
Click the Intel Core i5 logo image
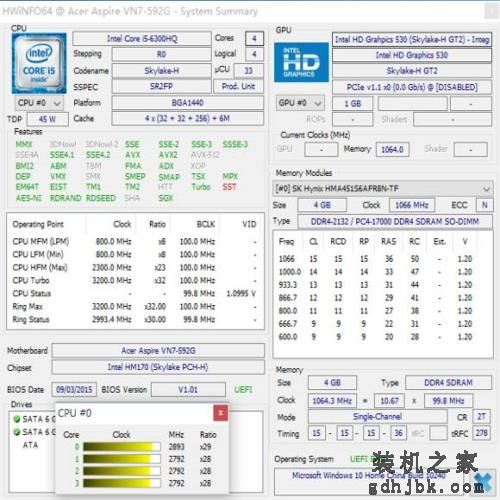[x=39, y=63]
